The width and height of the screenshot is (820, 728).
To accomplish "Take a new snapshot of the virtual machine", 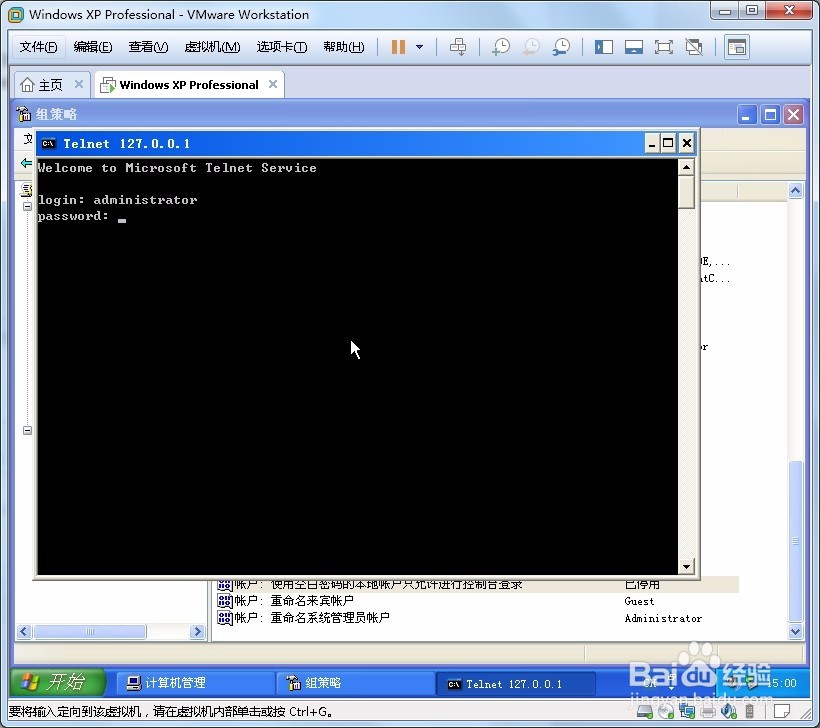I will tap(500, 46).
